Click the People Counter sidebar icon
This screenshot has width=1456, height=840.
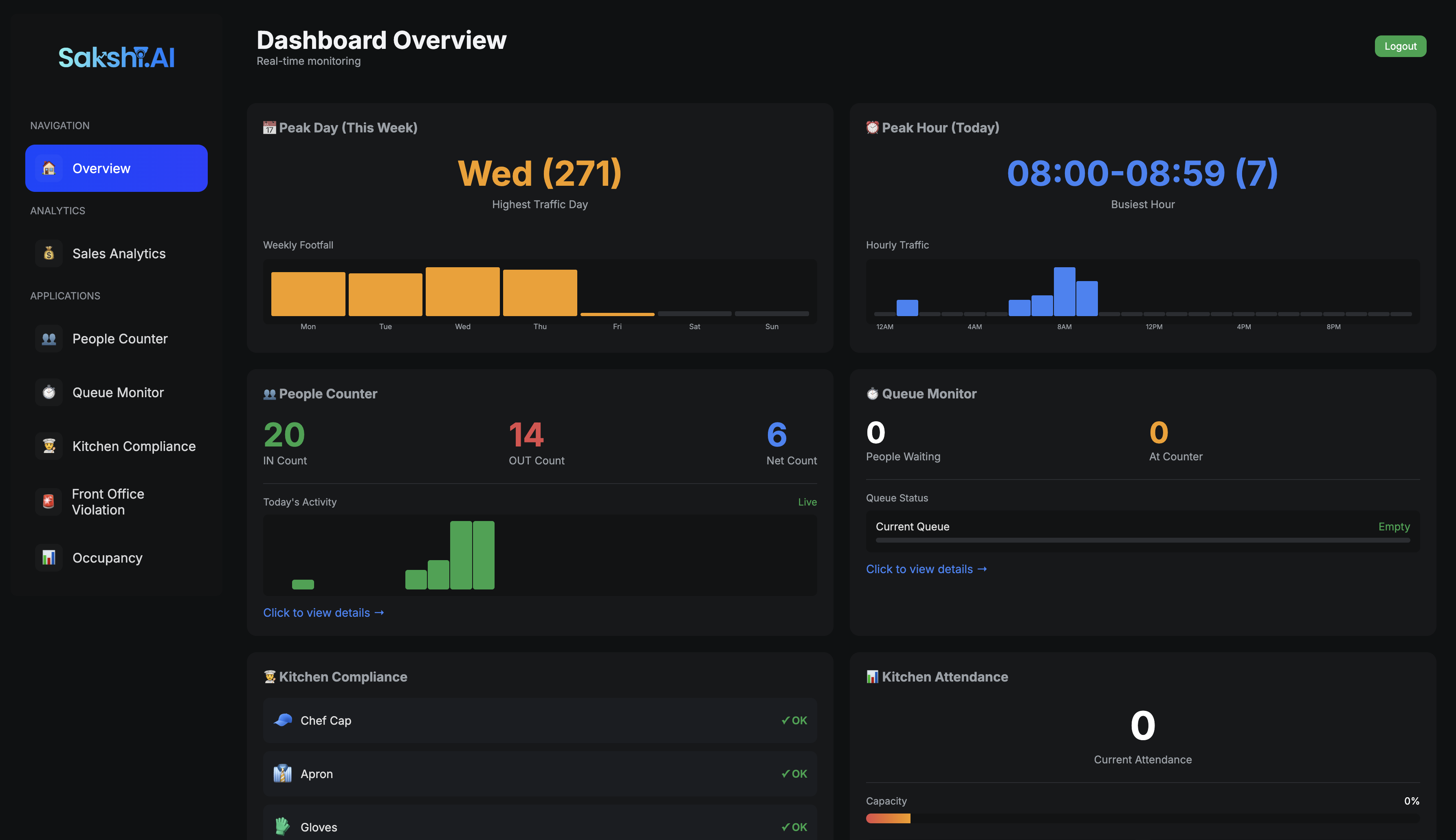49,339
